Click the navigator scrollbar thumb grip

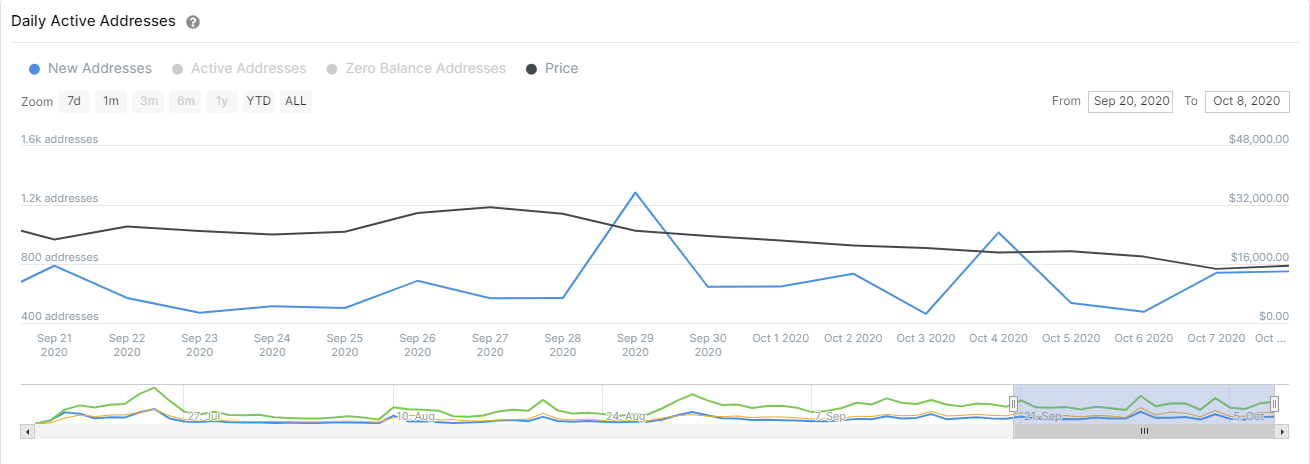tap(1144, 431)
